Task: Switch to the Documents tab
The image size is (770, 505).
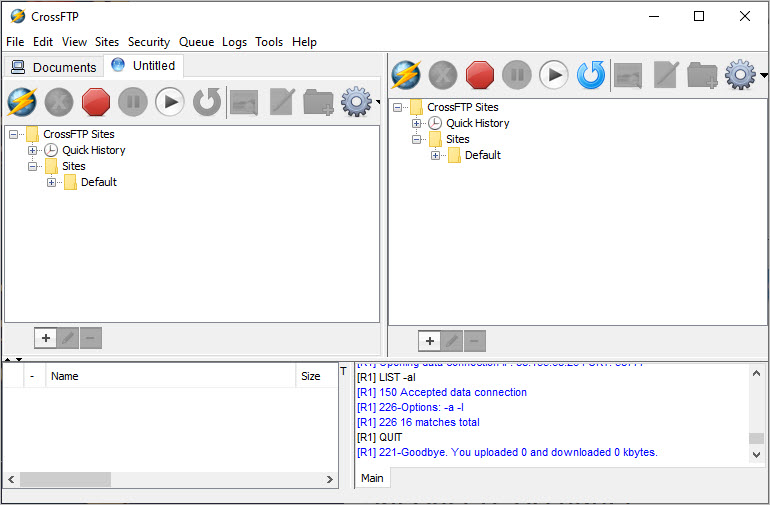Action: (54, 67)
